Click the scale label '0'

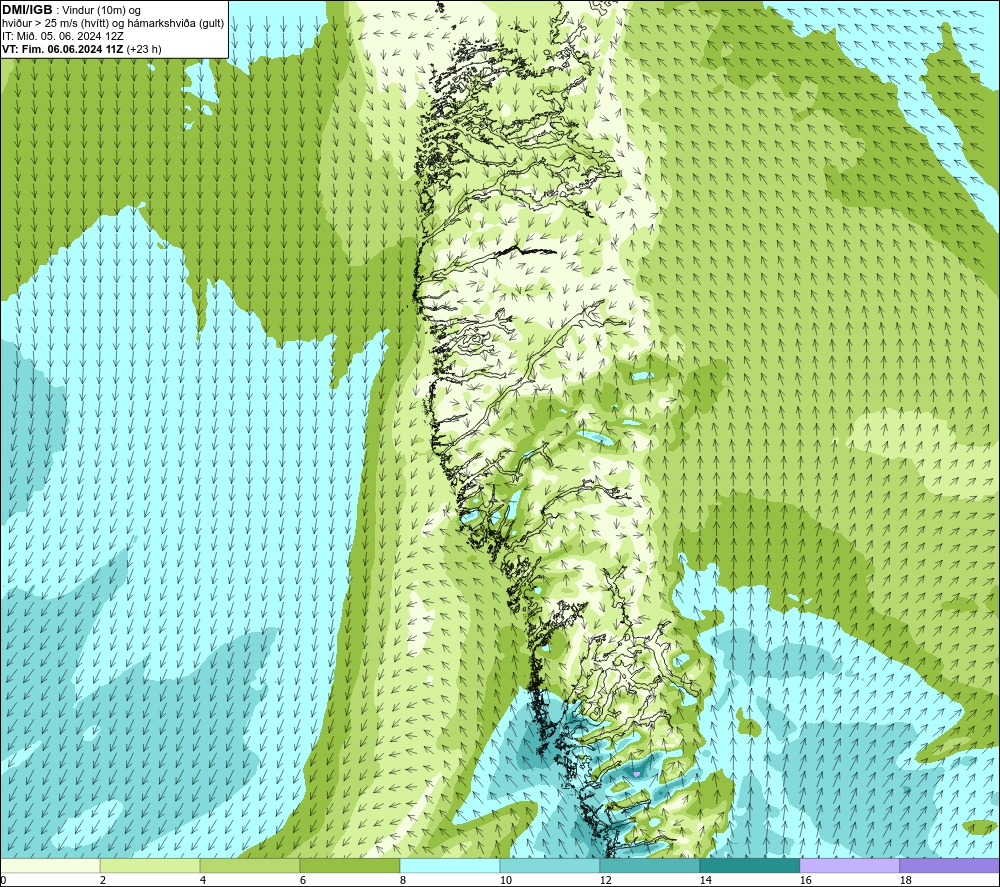[x=4, y=880]
